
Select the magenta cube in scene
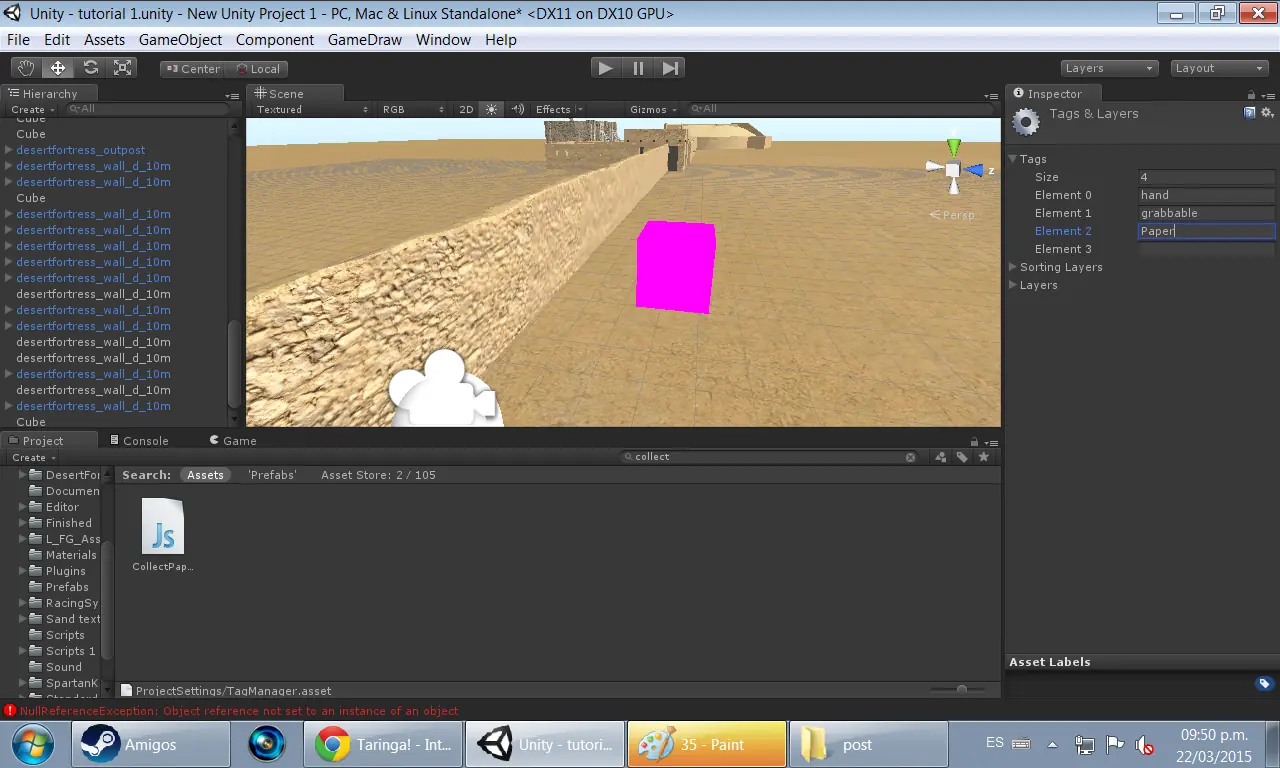(x=675, y=266)
